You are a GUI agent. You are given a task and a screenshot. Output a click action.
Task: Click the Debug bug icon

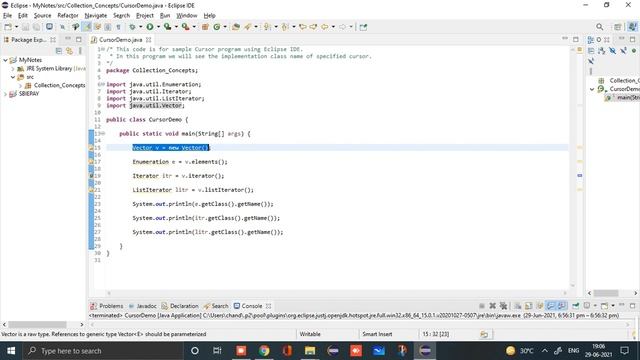(x=132, y=27)
